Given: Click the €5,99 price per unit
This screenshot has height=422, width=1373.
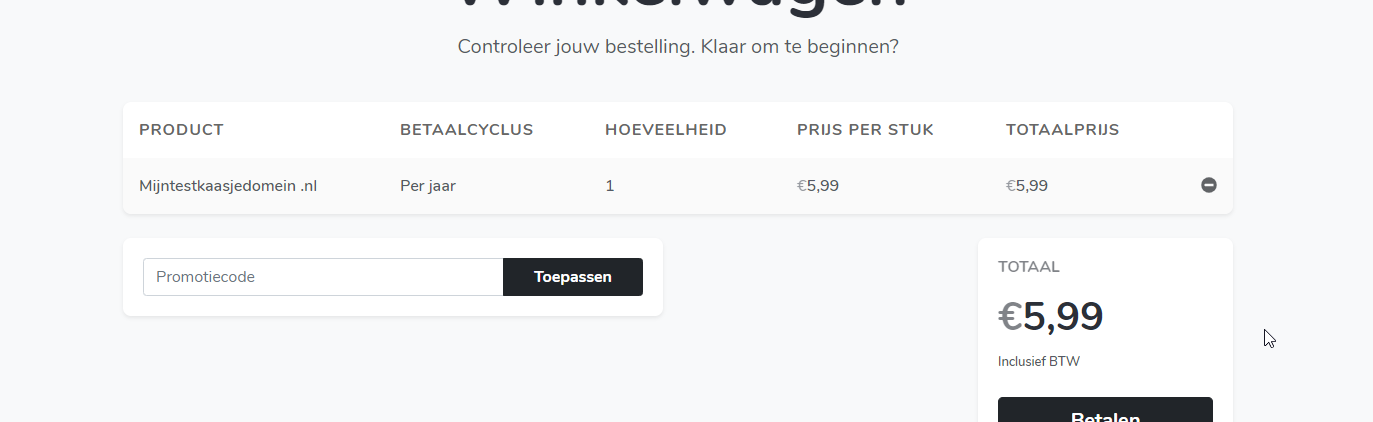Looking at the screenshot, I should [x=818, y=185].
